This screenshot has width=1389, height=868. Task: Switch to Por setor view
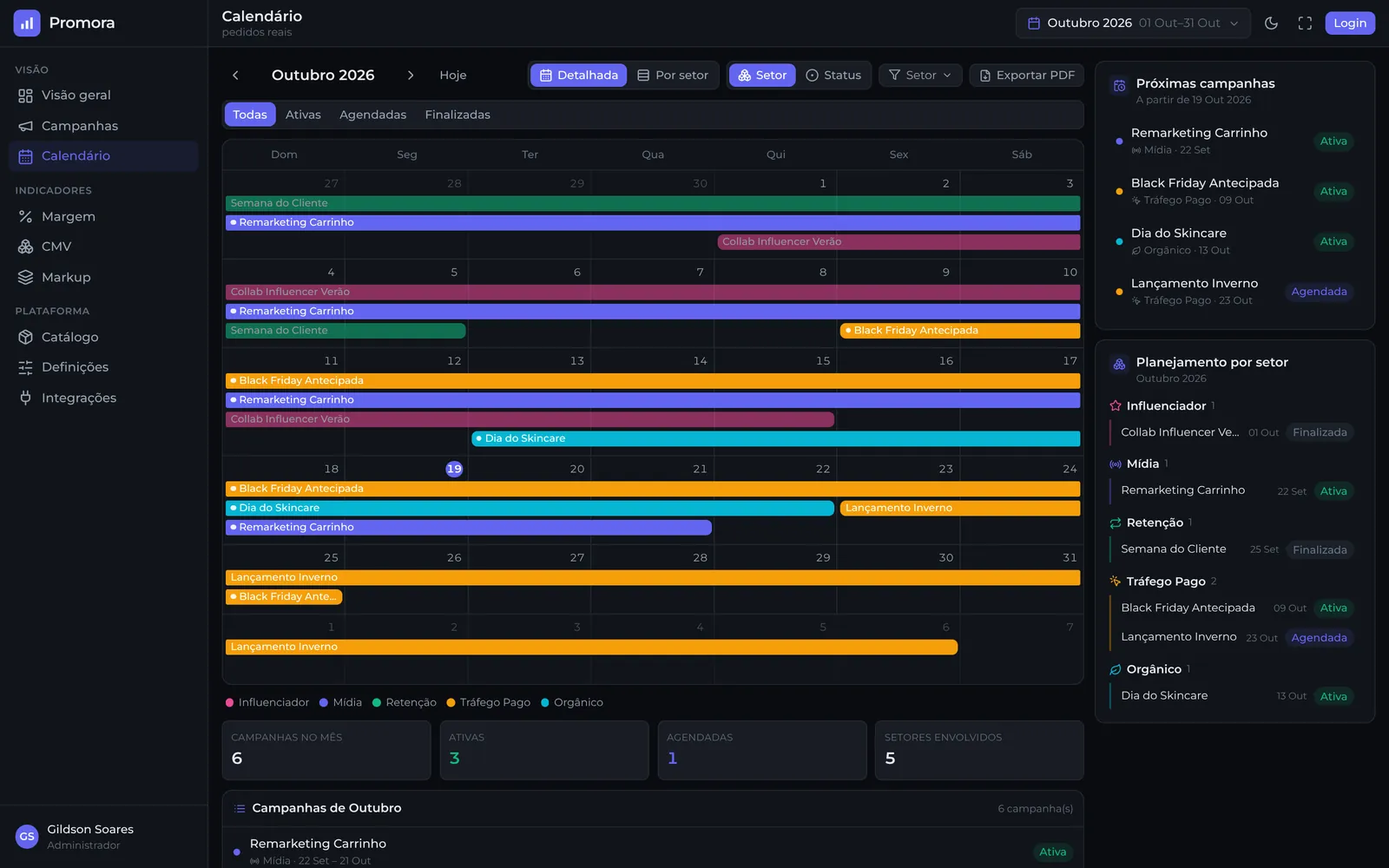coord(673,76)
